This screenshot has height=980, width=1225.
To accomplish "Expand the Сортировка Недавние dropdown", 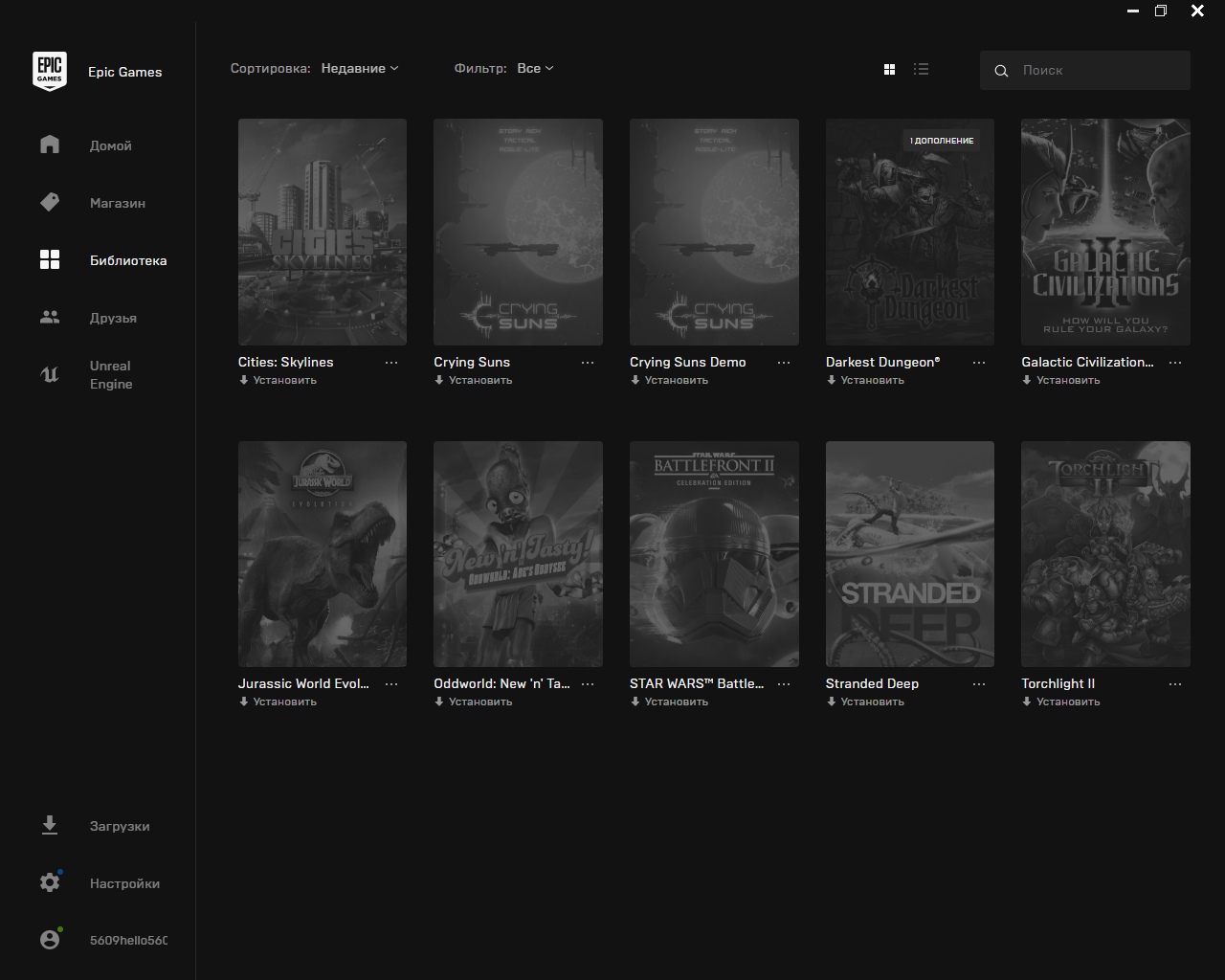I will (360, 69).
